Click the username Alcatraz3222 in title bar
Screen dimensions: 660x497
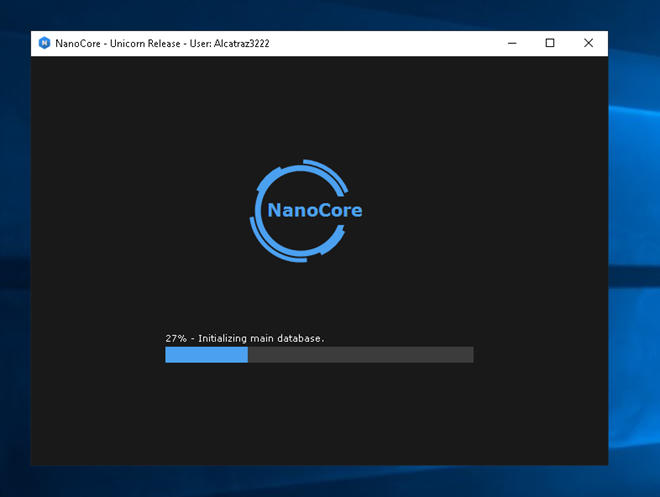[x=241, y=43]
